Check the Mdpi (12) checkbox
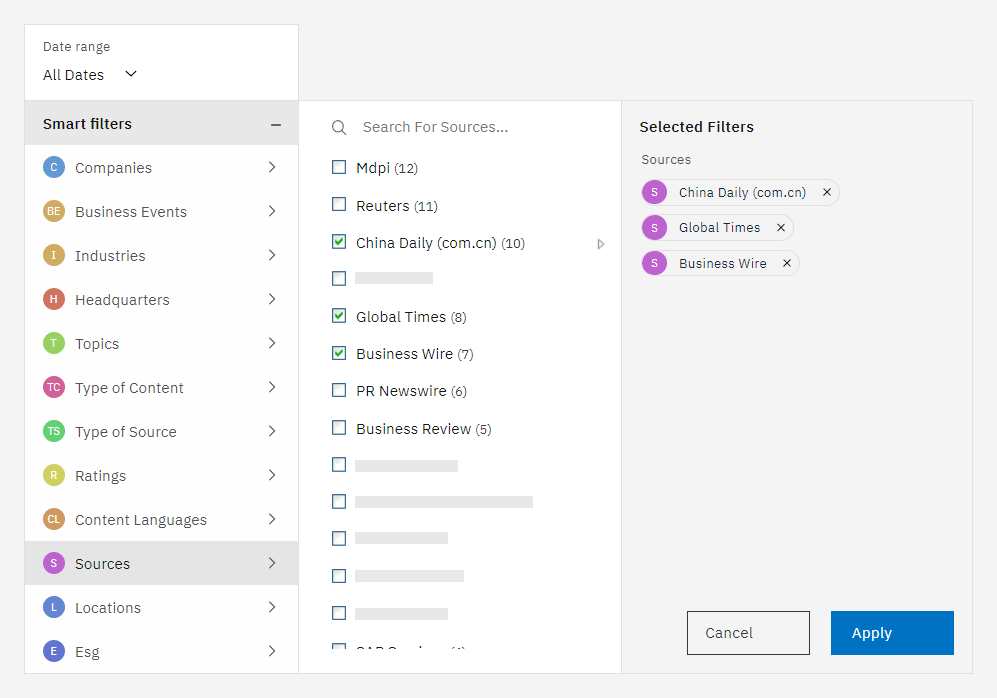The width and height of the screenshot is (997, 698). coord(339,167)
